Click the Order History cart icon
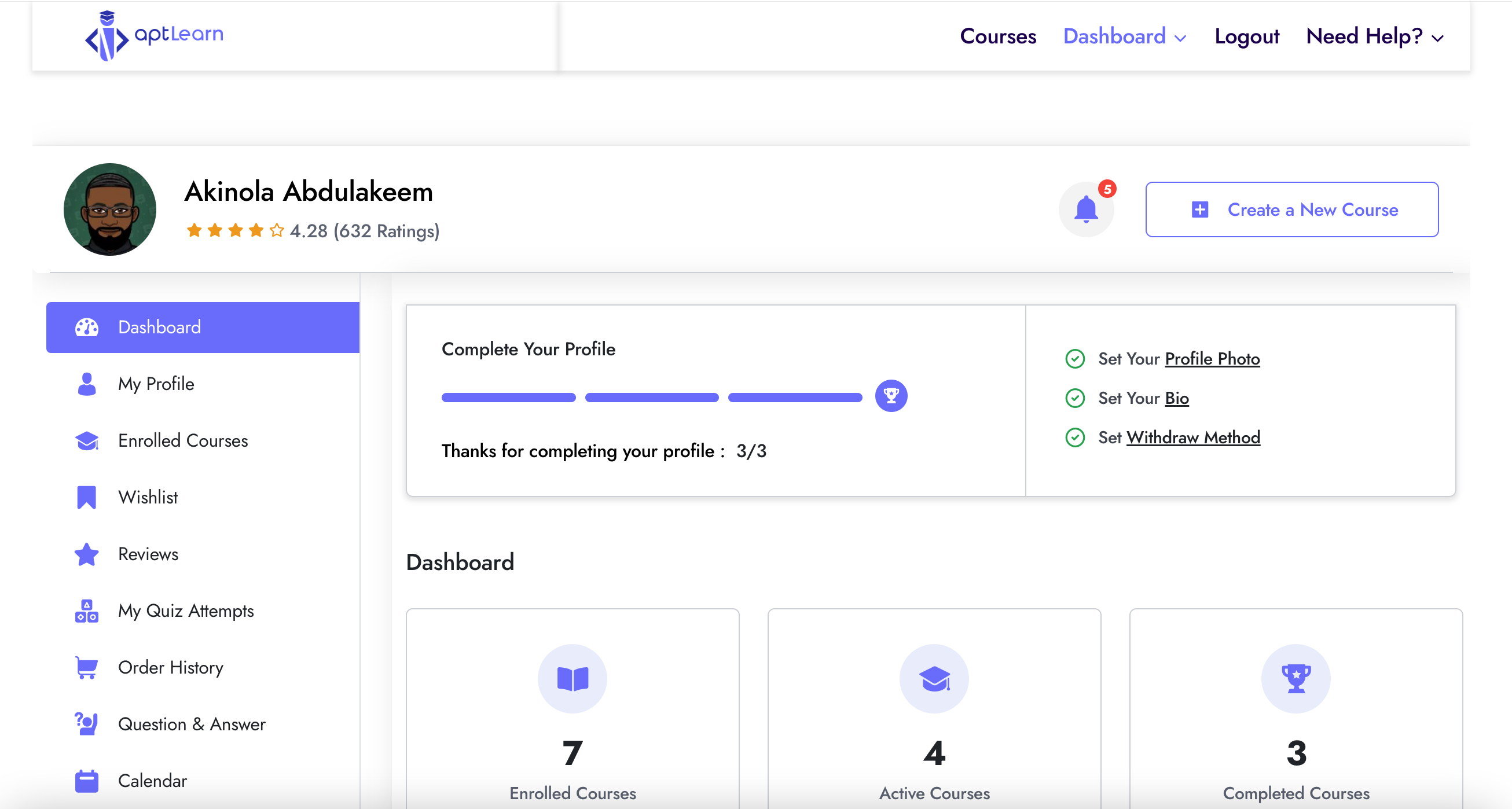 [x=86, y=668]
